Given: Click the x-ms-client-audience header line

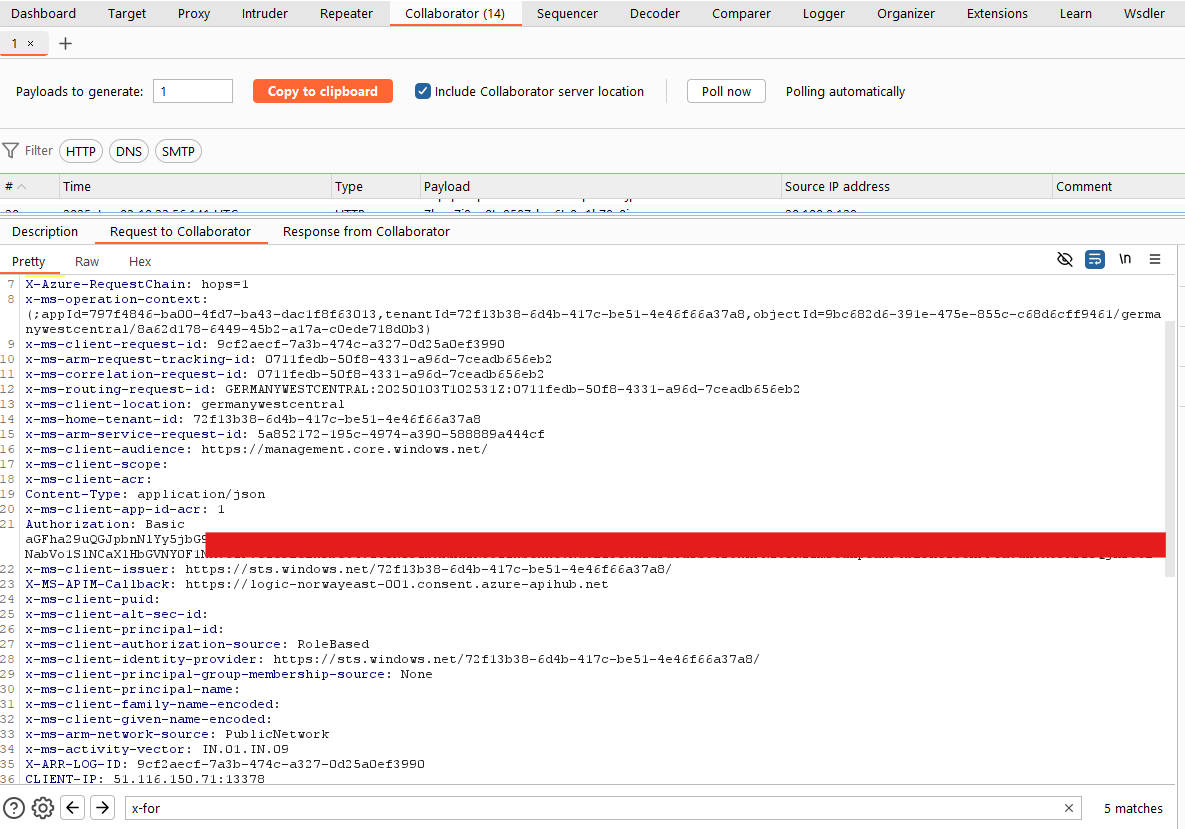Looking at the screenshot, I should [256, 450].
